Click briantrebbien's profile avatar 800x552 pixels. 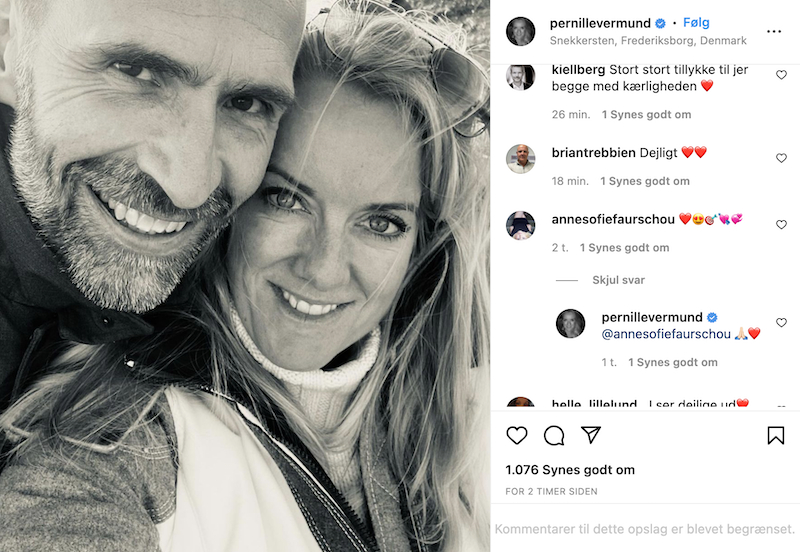520,159
